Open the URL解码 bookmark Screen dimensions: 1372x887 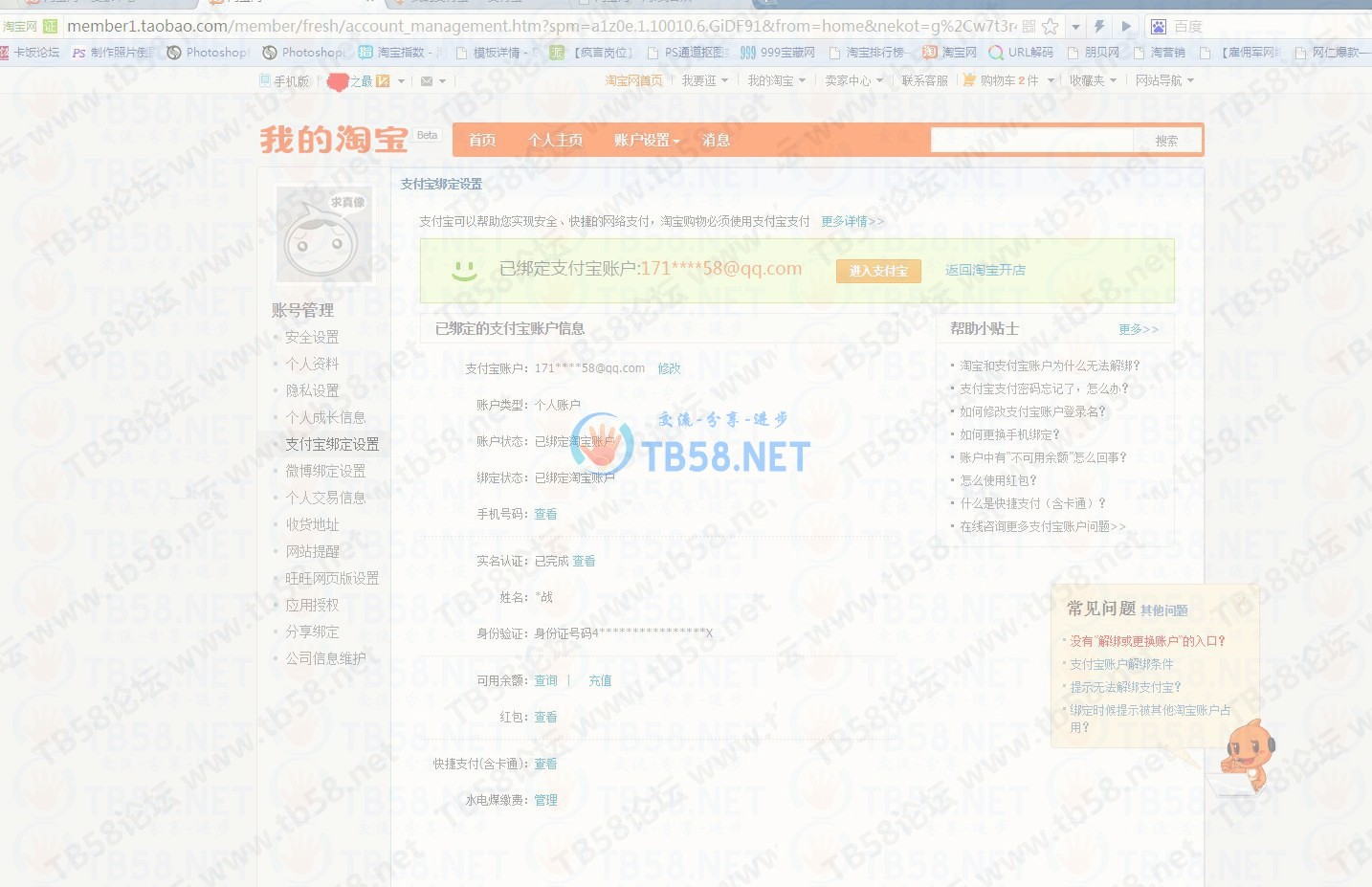pyautogui.click(x=1021, y=53)
